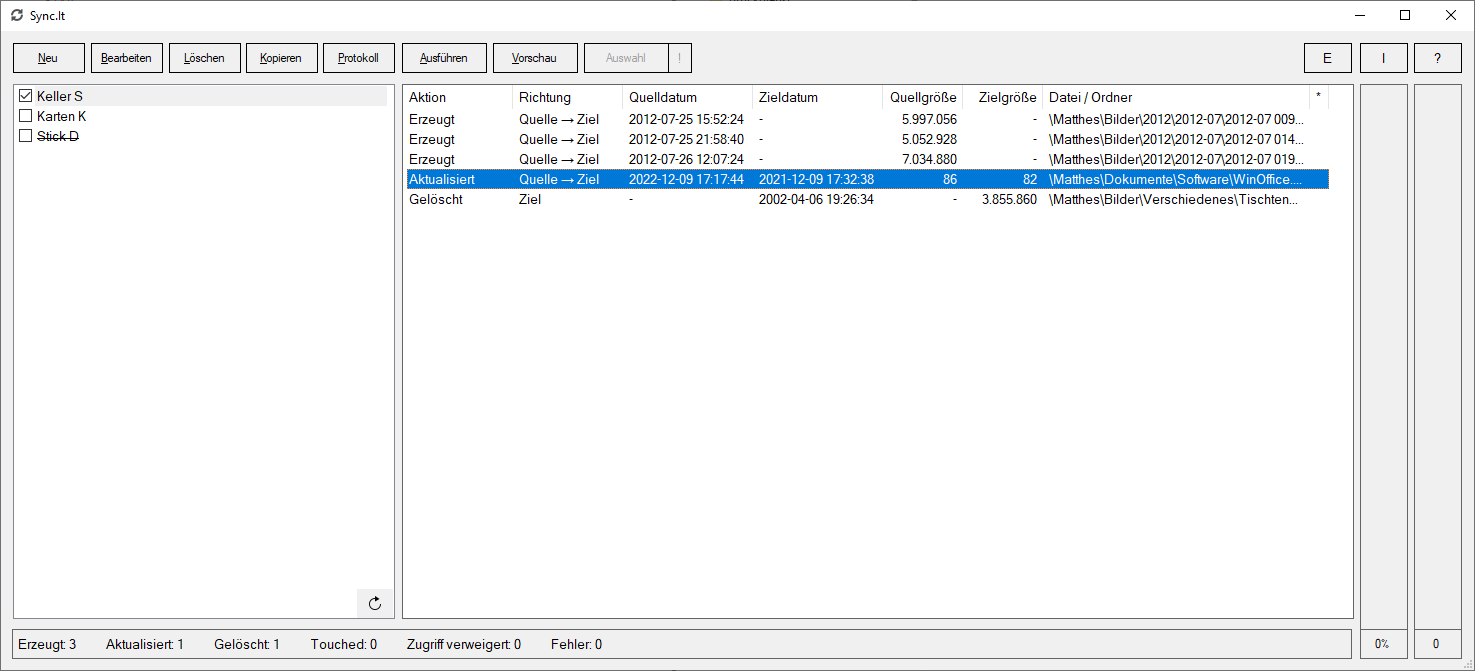
Task: Click the Touched: 0 status entry
Action: pos(344,644)
